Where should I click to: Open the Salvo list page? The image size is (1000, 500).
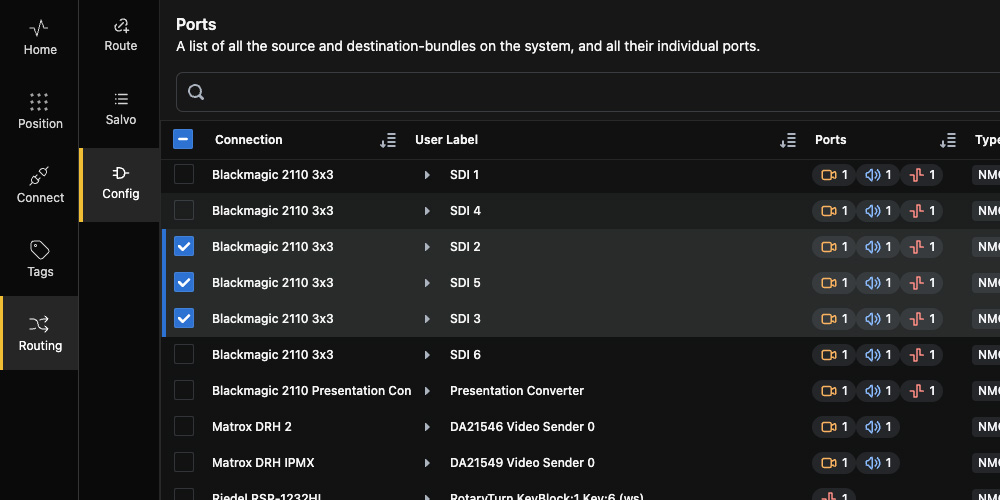(121, 110)
